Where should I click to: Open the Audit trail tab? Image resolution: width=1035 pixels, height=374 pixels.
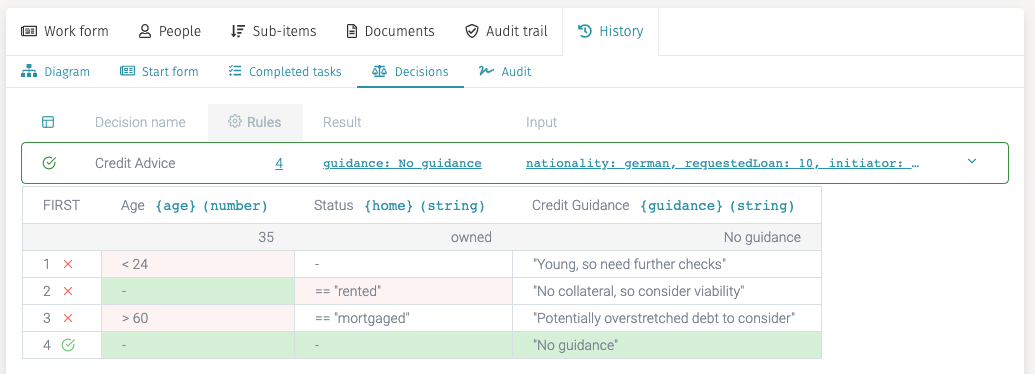[x=506, y=31]
